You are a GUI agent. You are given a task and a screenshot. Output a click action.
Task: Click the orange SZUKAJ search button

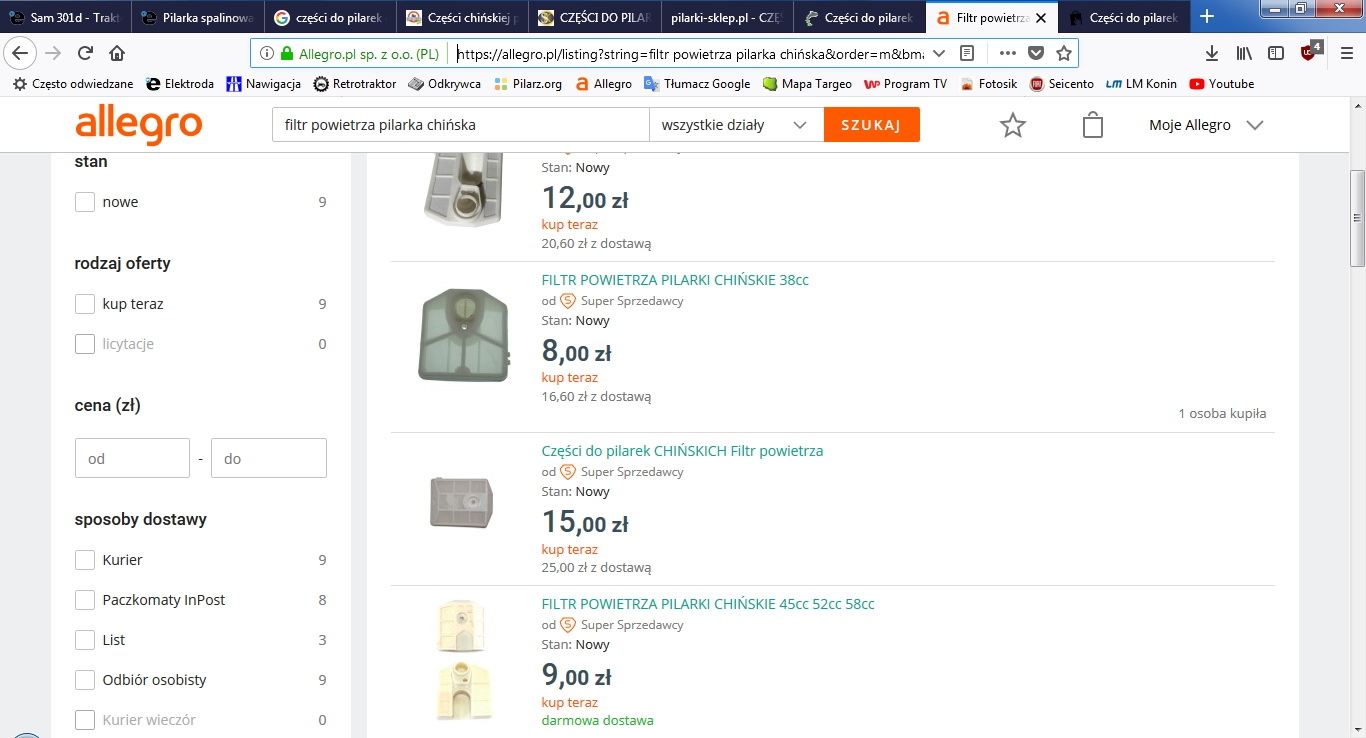[872, 125]
